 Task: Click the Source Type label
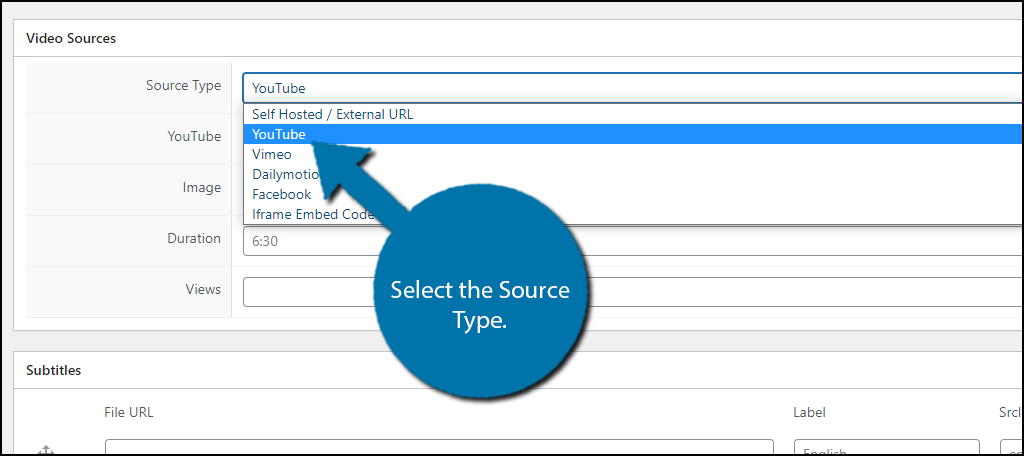pos(184,86)
